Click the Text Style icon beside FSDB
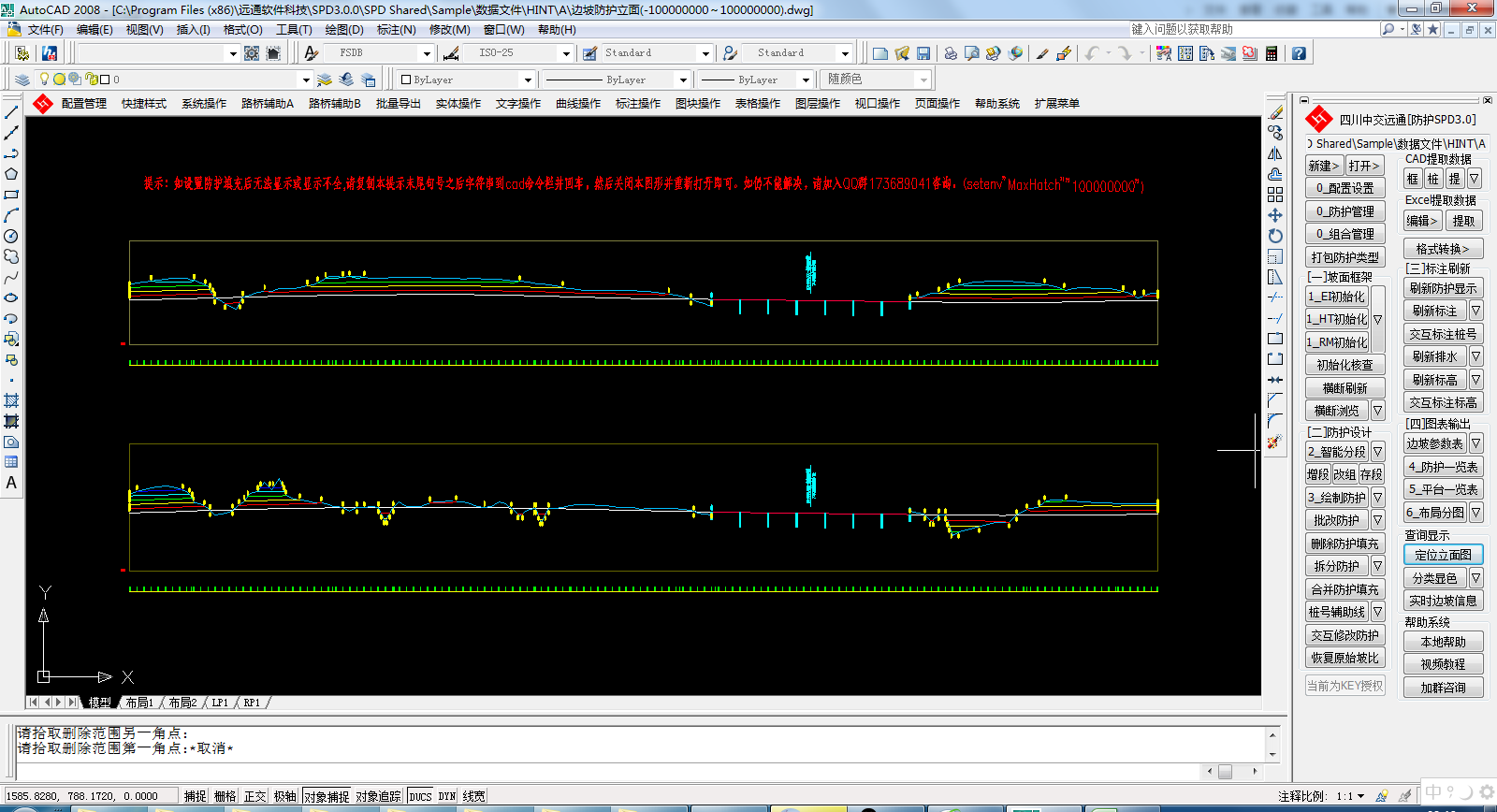The height and width of the screenshot is (812, 1497). (312, 53)
